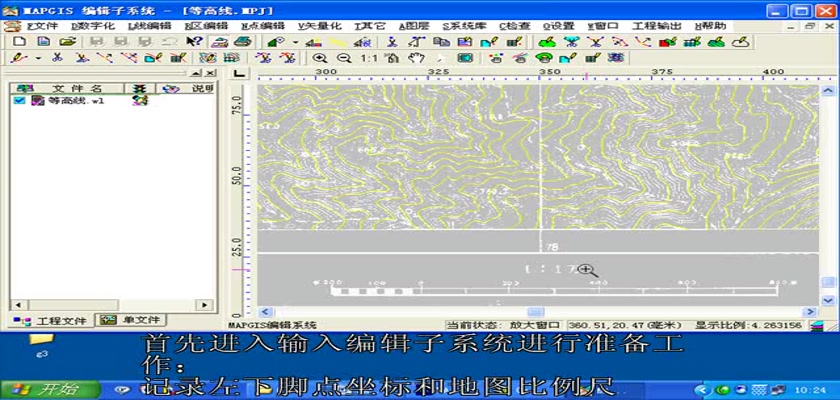Uncheck the 等高线.wl file checkbox
This screenshot has height=400, width=840.
pyautogui.click(x=19, y=100)
